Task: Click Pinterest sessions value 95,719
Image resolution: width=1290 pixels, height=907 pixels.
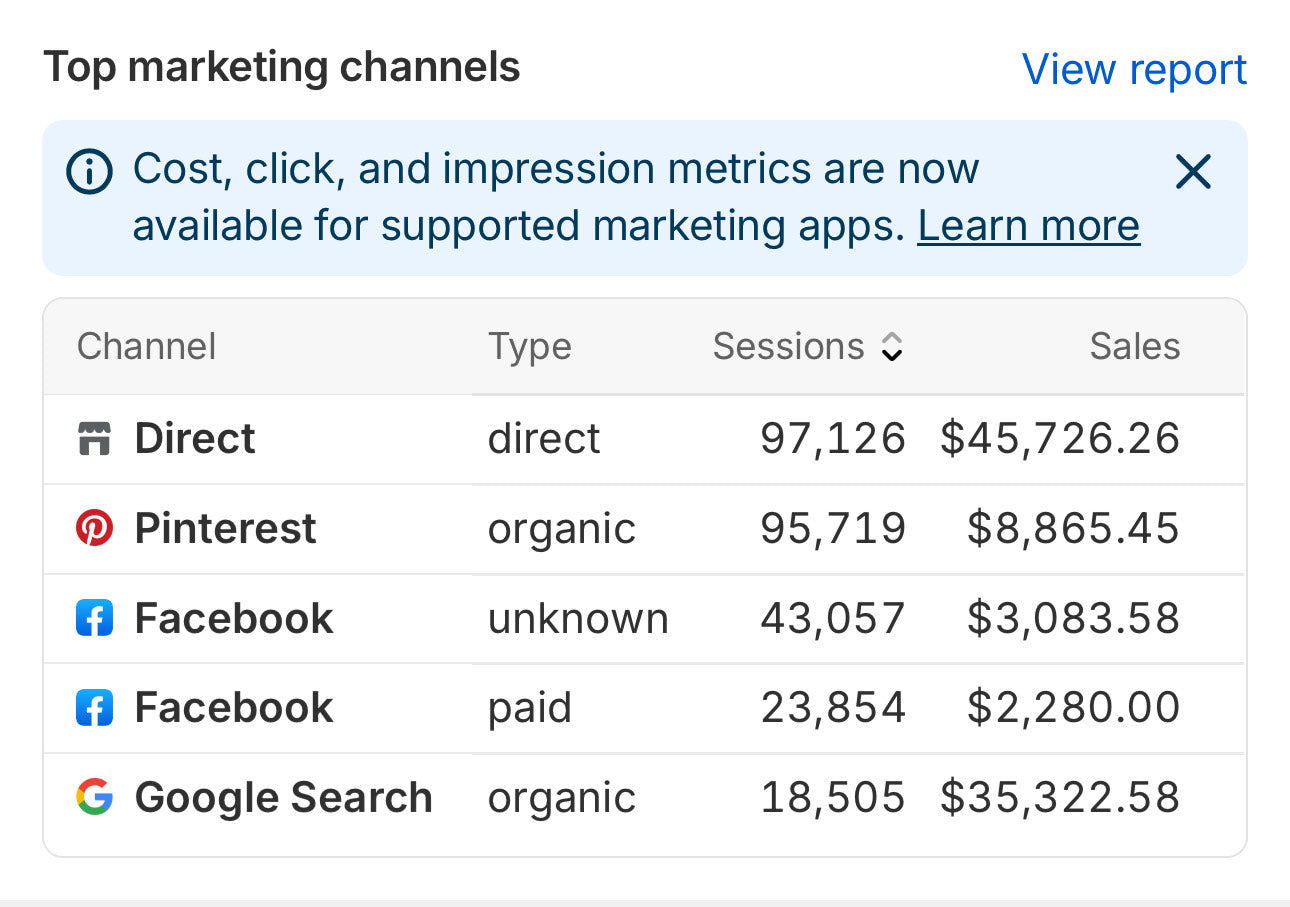Action: point(832,528)
